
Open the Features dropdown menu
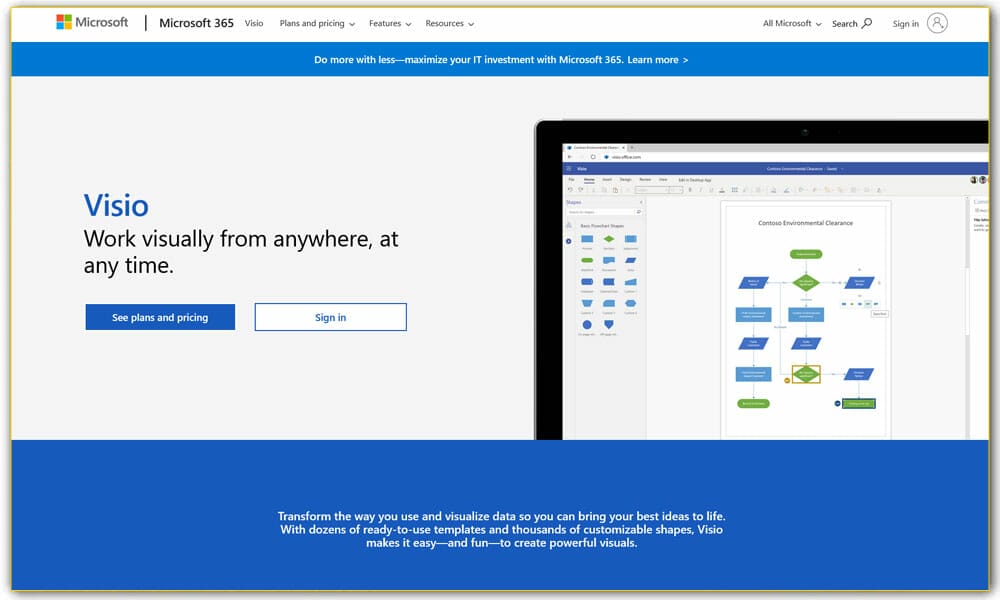coord(385,23)
